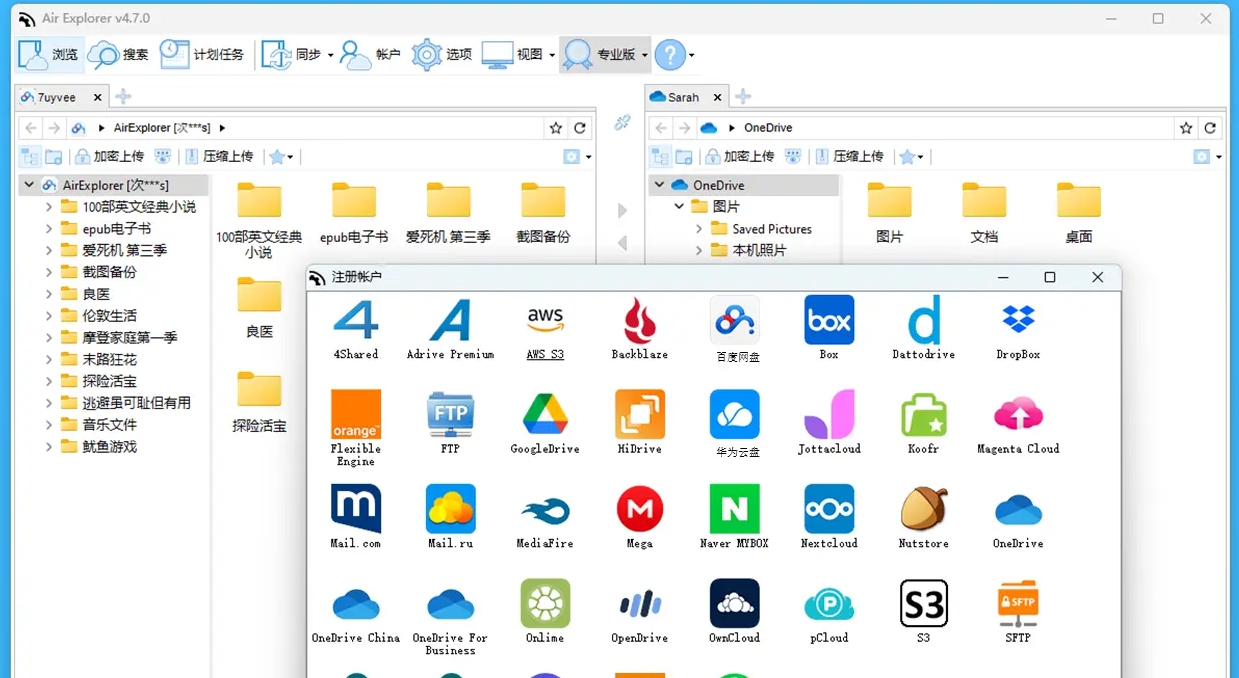This screenshot has width=1239, height=678.
Task: Choose the Jottacloud icon
Action: pyautogui.click(x=829, y=414)
